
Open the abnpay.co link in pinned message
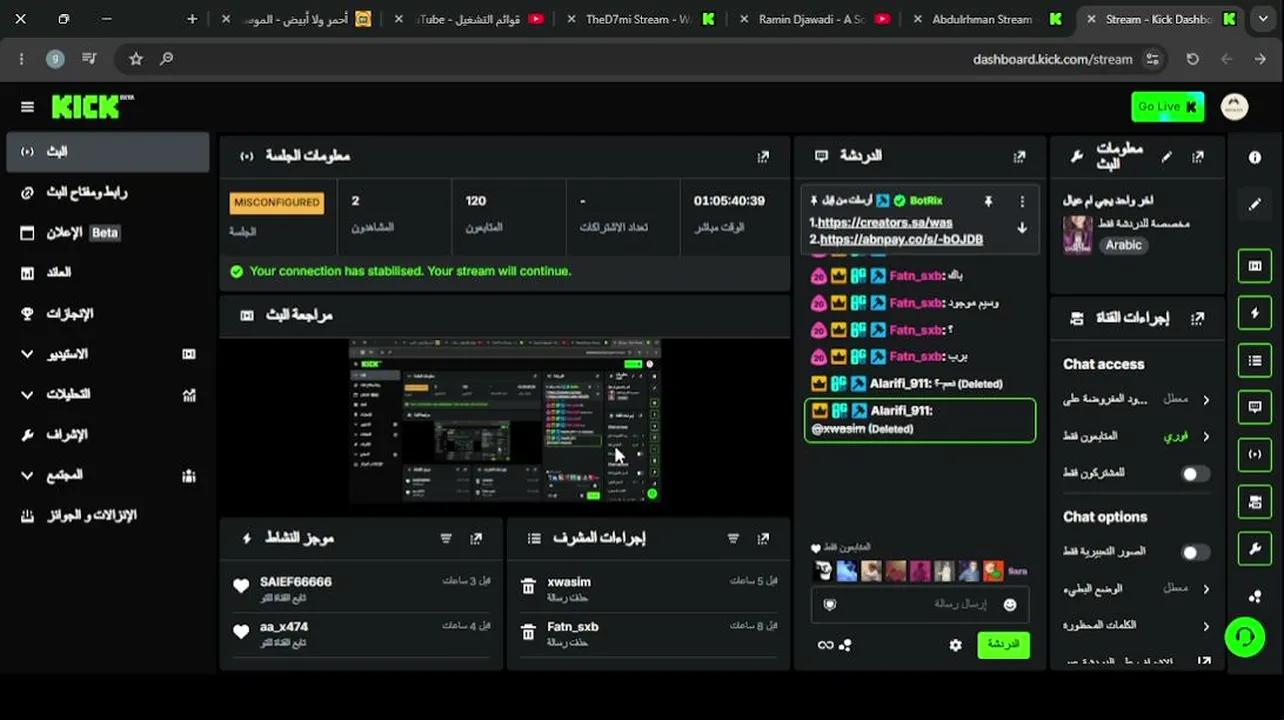click(x=900, y=240)
